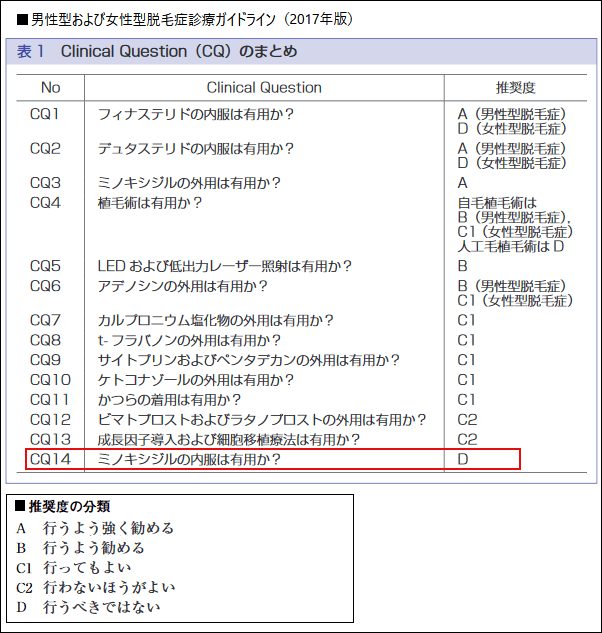This screenshot has width=602, height=633.
Task: Click the question ミノキシジルの外用は有用か？
Action: point(189,183)
